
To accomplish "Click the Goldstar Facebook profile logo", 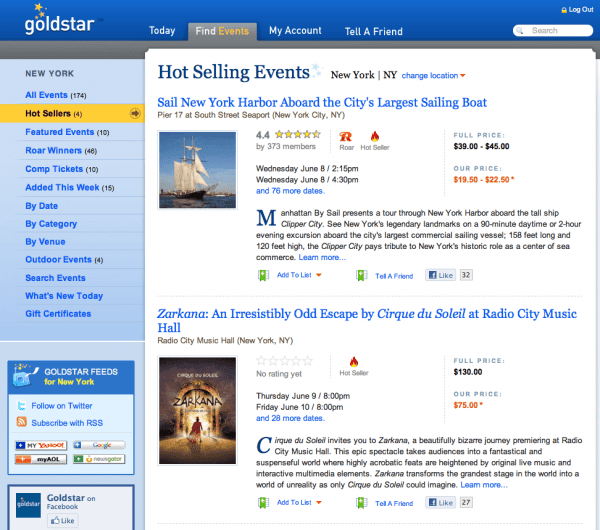I will tap(28, 505).
